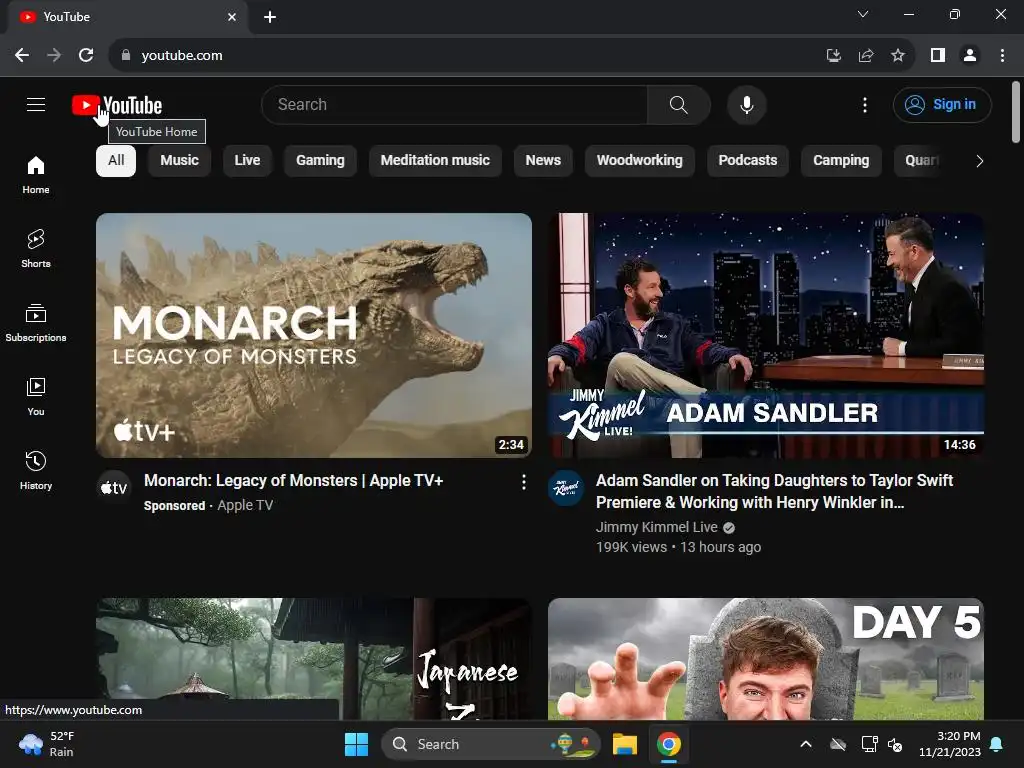Open Monarch: Legacy of Monsters title link
Screen dimensions: 1024x768
[293, 481]
